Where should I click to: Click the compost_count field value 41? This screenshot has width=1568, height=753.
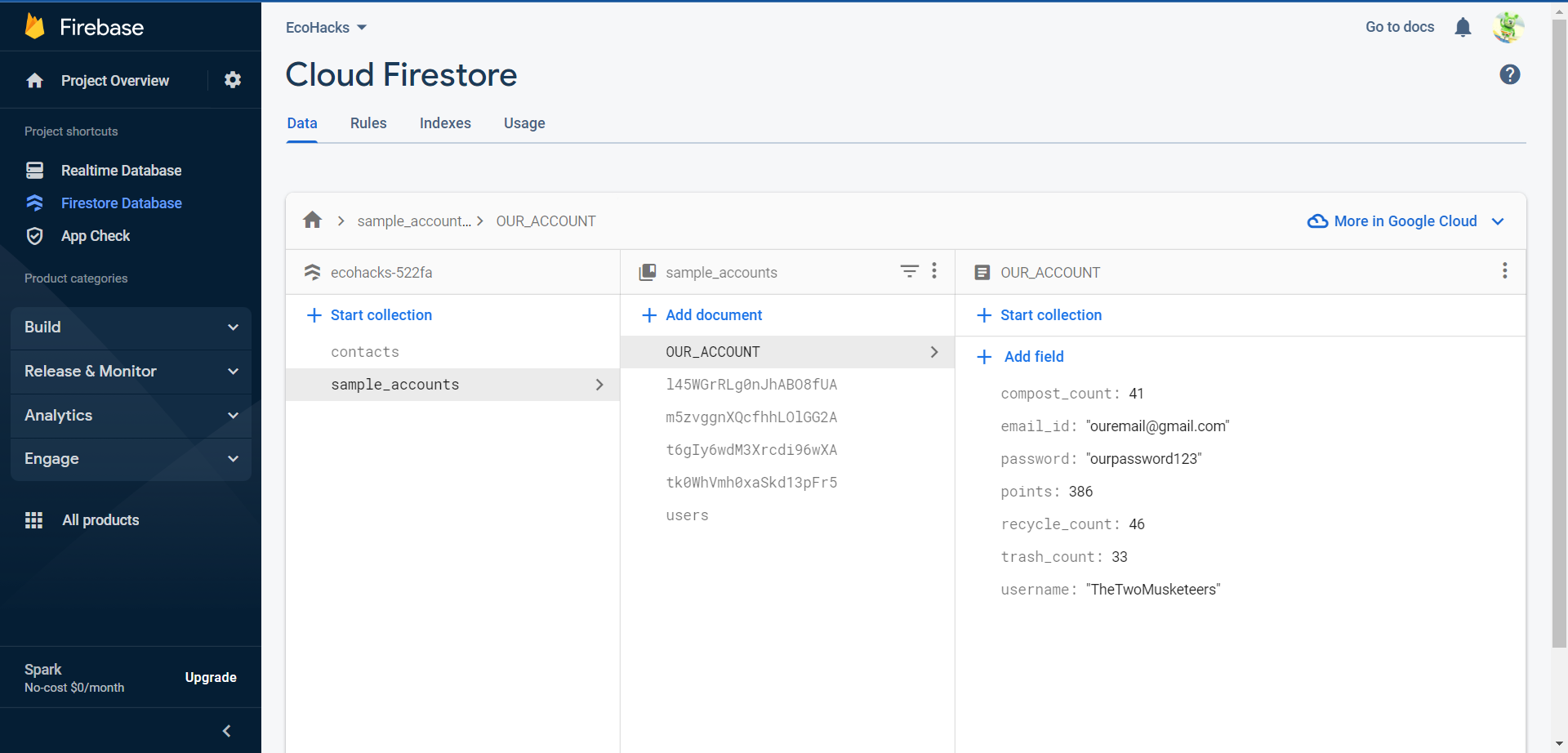(x=1136, y=394)
